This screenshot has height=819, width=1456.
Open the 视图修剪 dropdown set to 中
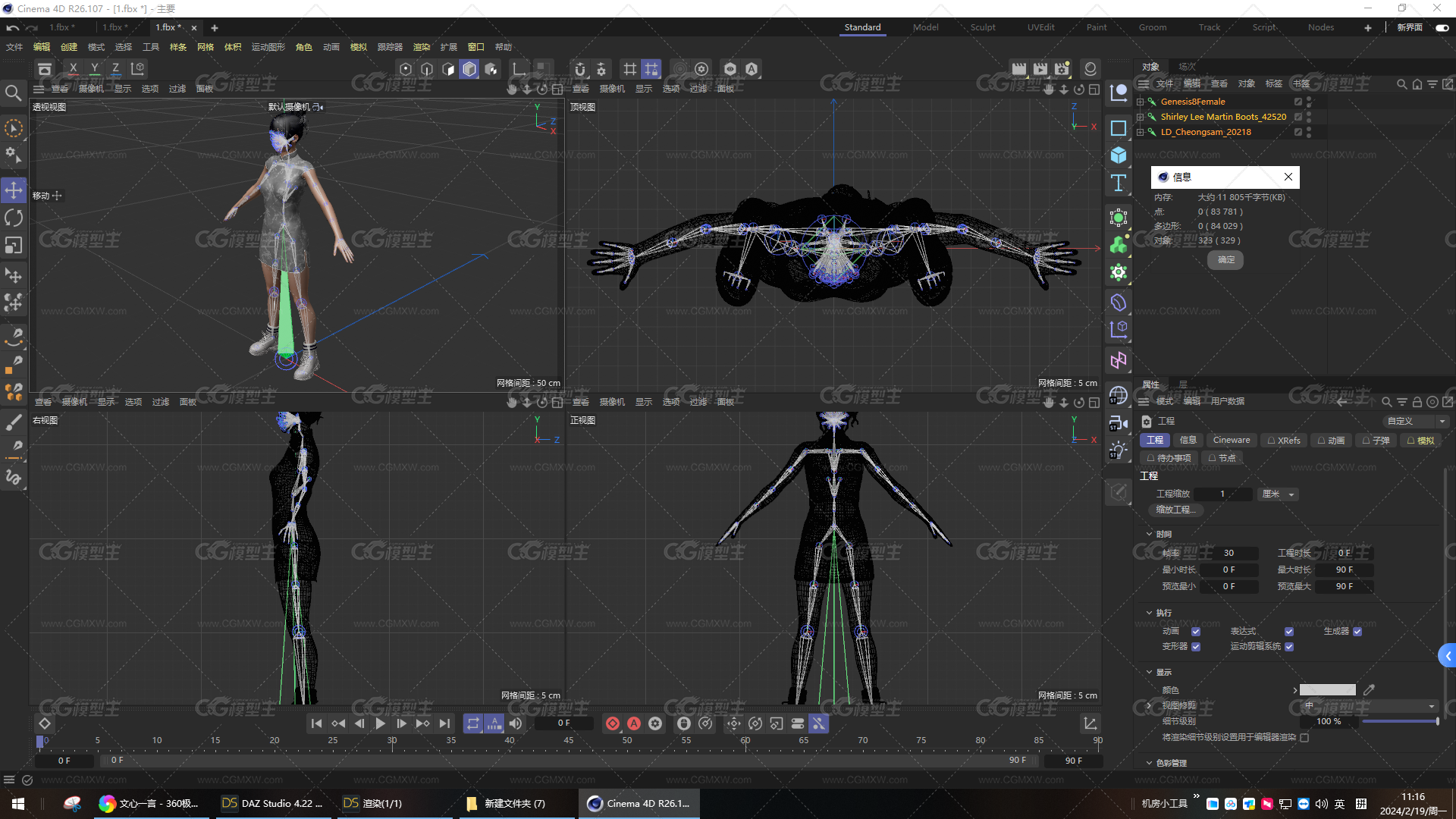[1369, 706]
